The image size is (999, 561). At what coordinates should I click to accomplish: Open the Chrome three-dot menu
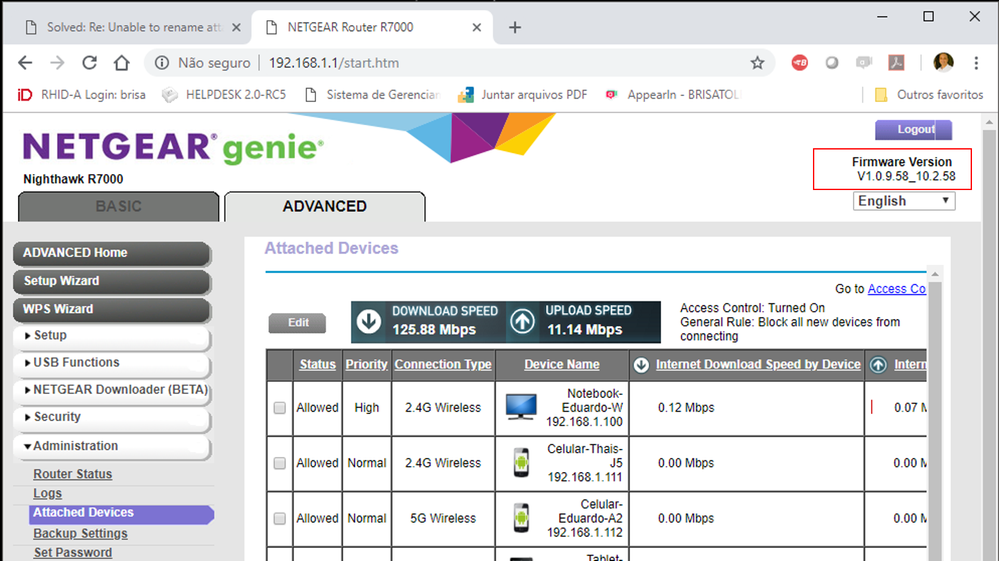pyautogui.click(x=976, y=62)
